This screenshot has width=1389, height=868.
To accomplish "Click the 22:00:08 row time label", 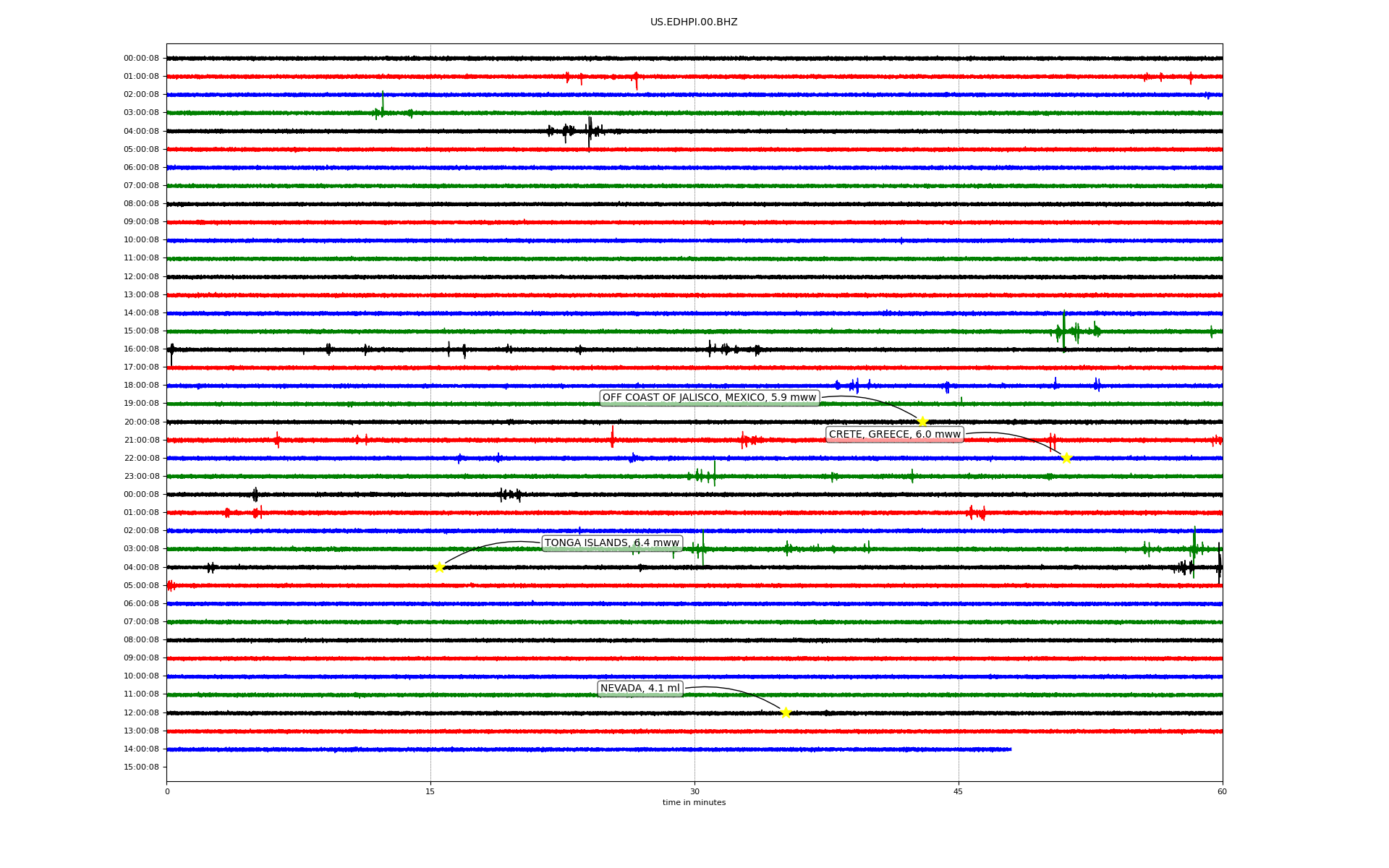I will pyautogui.click(x=141, y=459).
